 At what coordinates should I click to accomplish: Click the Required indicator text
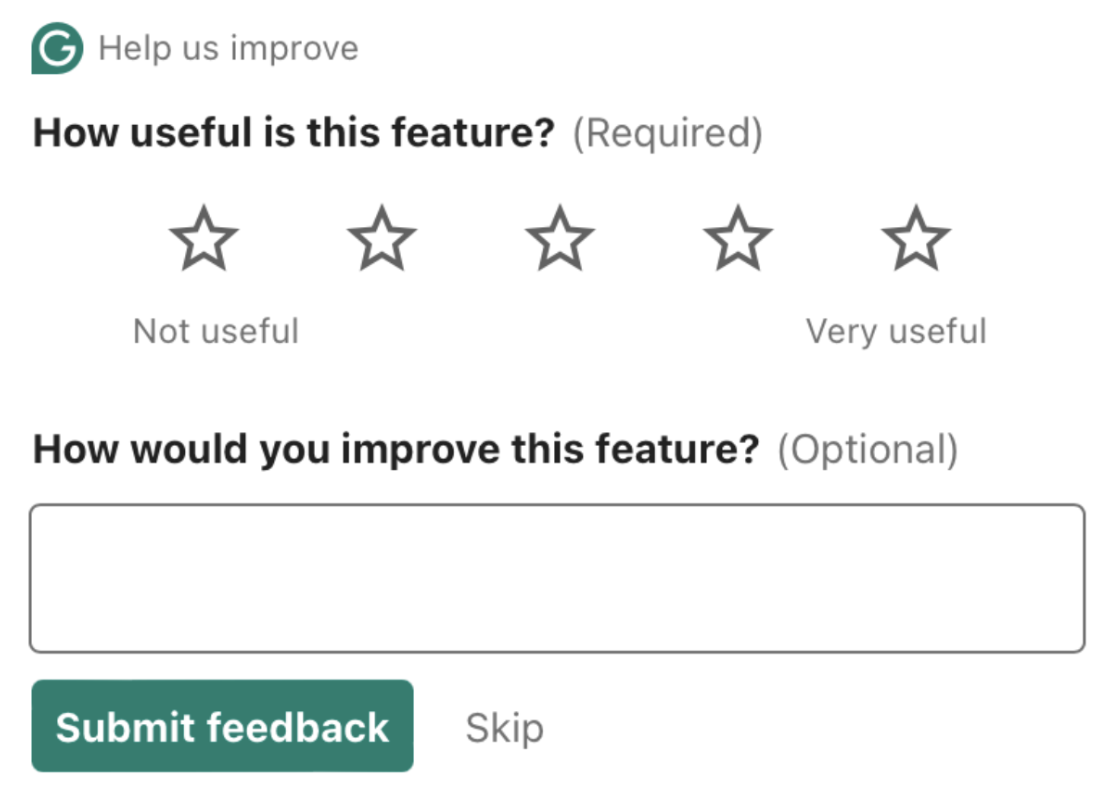click(667, 134)
